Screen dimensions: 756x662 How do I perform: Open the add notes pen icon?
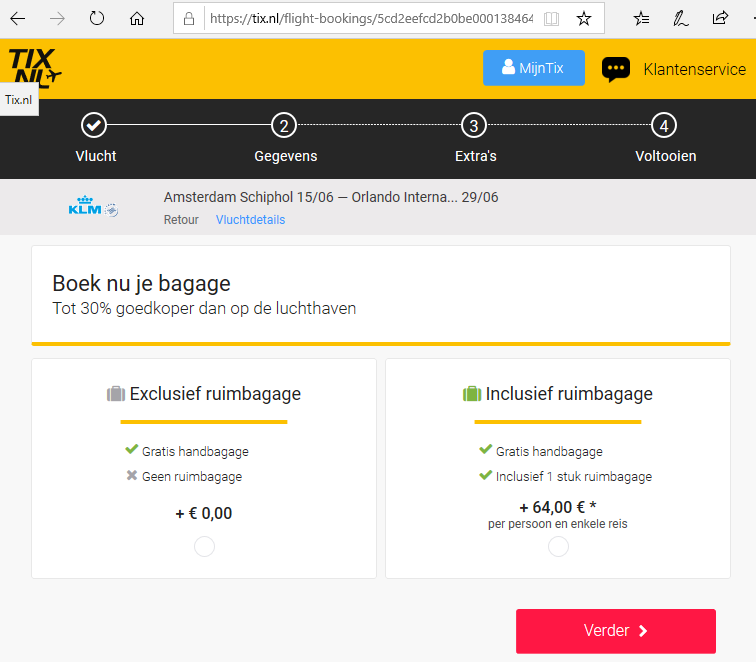680,19
